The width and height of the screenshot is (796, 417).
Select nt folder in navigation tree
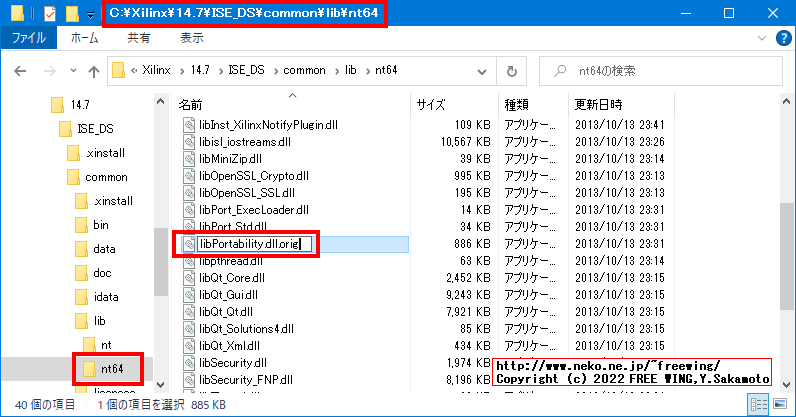tap(106, 345)
